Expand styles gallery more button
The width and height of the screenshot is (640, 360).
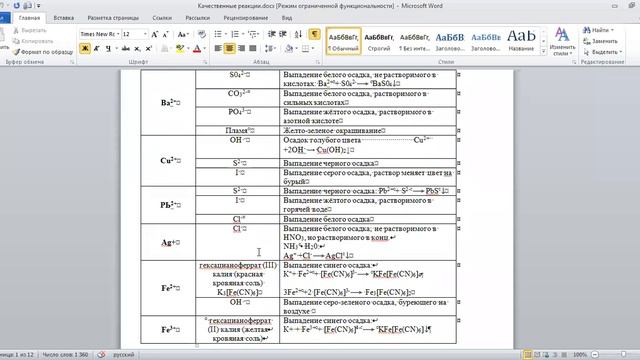point(543,52)
